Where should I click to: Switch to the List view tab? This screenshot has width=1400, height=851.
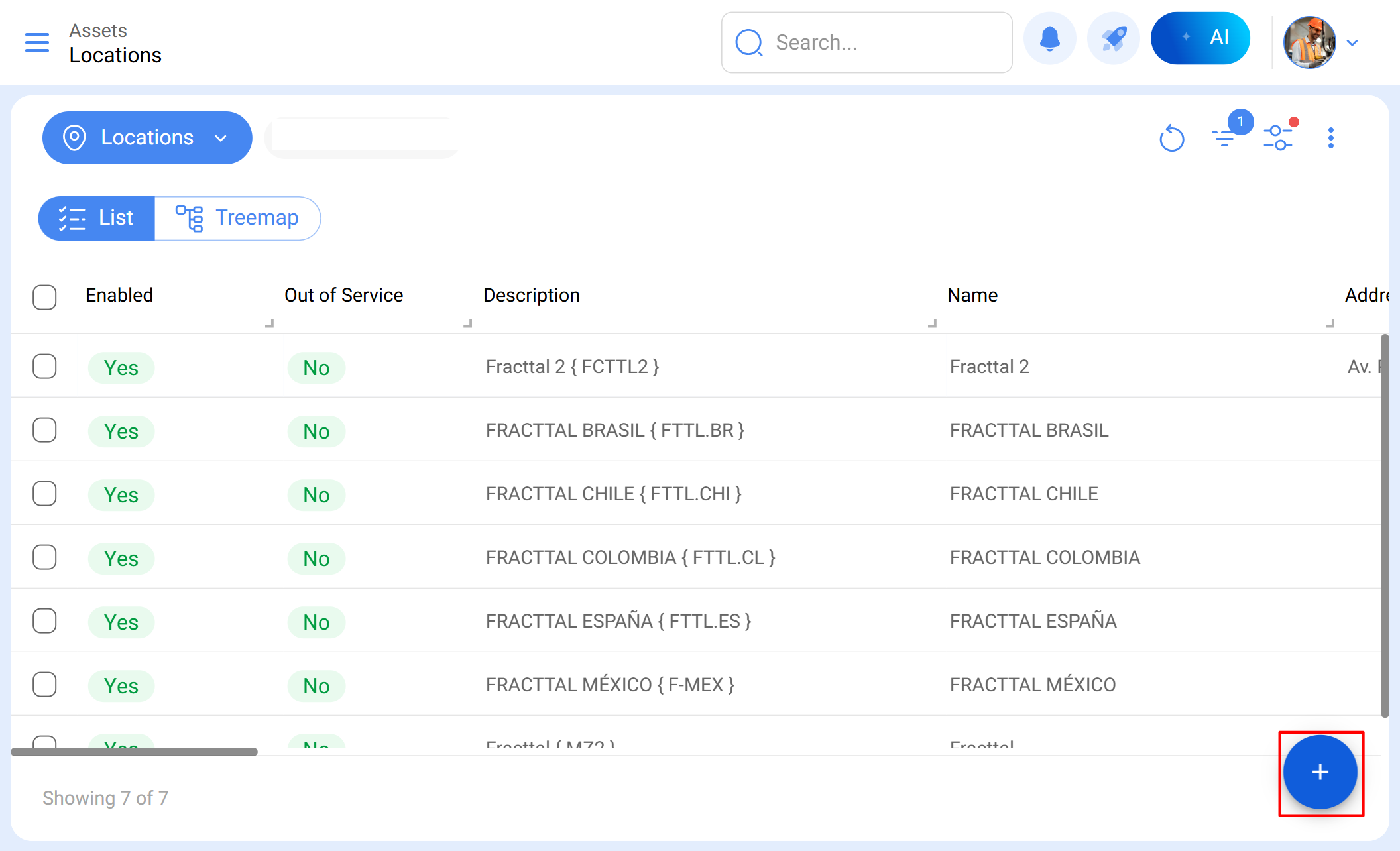click(97, 218)
